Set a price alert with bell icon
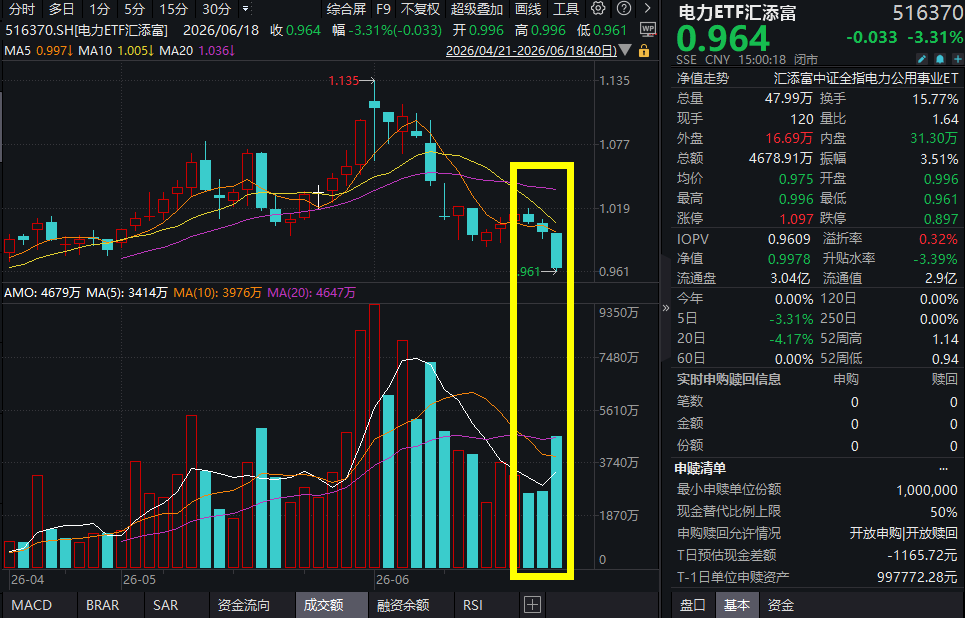 click(x=940, y=59)
